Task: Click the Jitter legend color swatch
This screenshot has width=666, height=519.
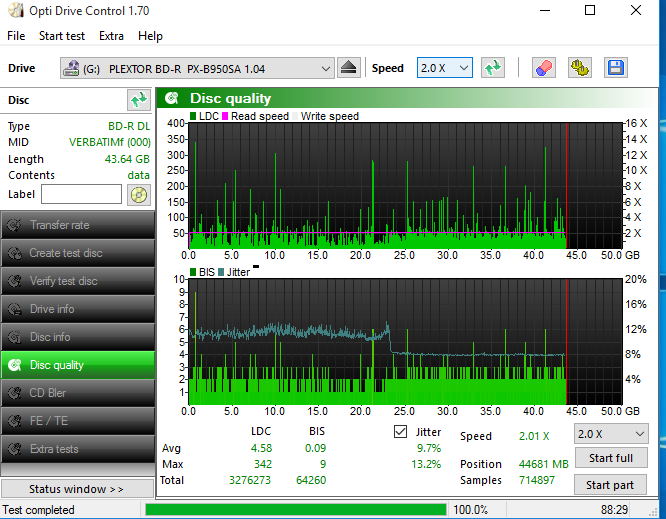Action: tap(221, 272)
